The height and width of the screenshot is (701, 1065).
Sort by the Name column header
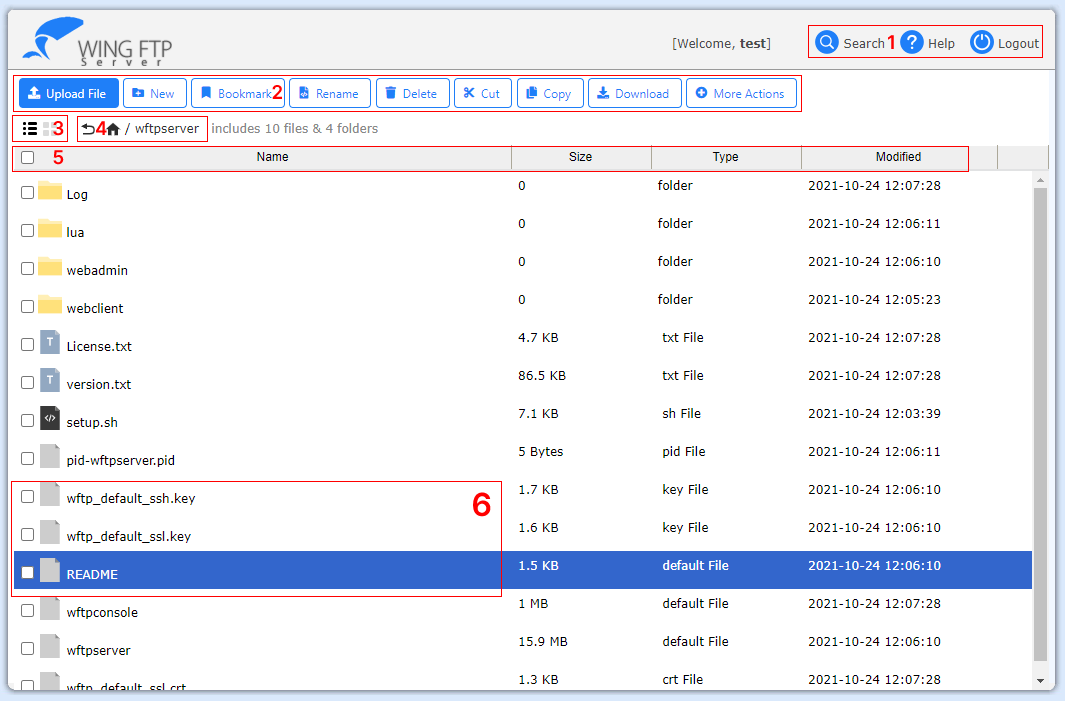pos(272,157)
